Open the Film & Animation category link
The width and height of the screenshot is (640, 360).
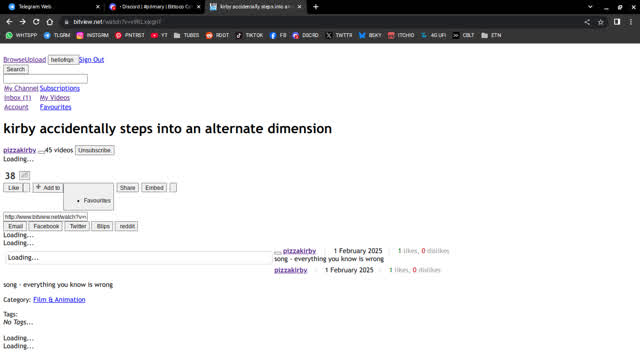[59, 300]
